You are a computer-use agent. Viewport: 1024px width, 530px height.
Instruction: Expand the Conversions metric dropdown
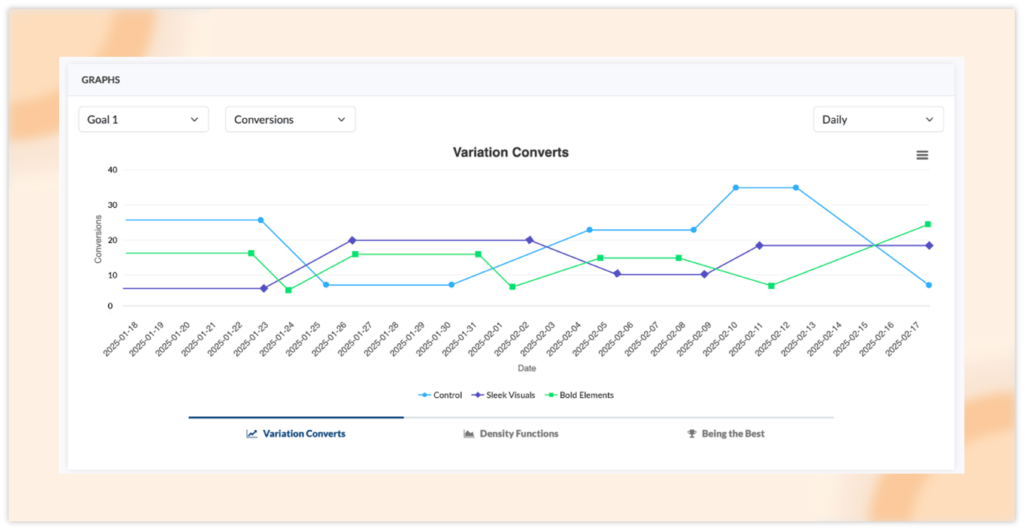click(x=291, y=119)
